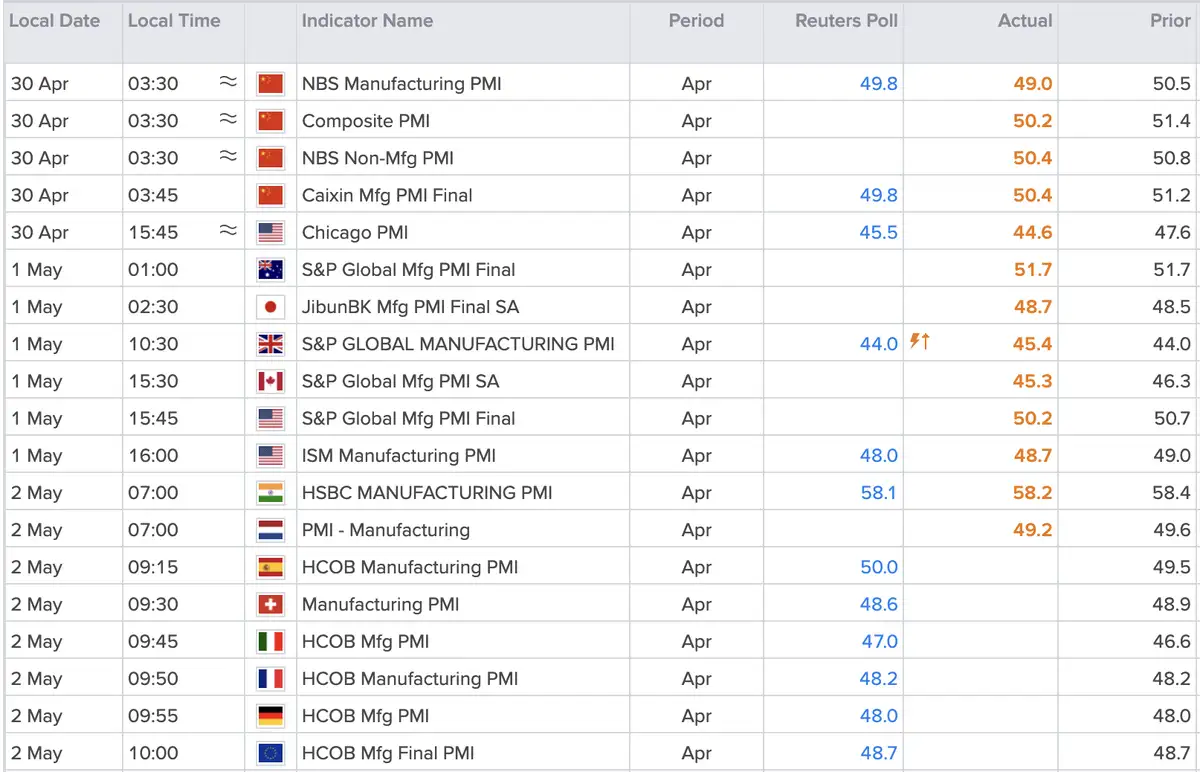Click the 58.2 actual value for HSBC MANUFACTURING PMI
Image resolution: width=1200 pixels, height=772 pixels.
1033,493
